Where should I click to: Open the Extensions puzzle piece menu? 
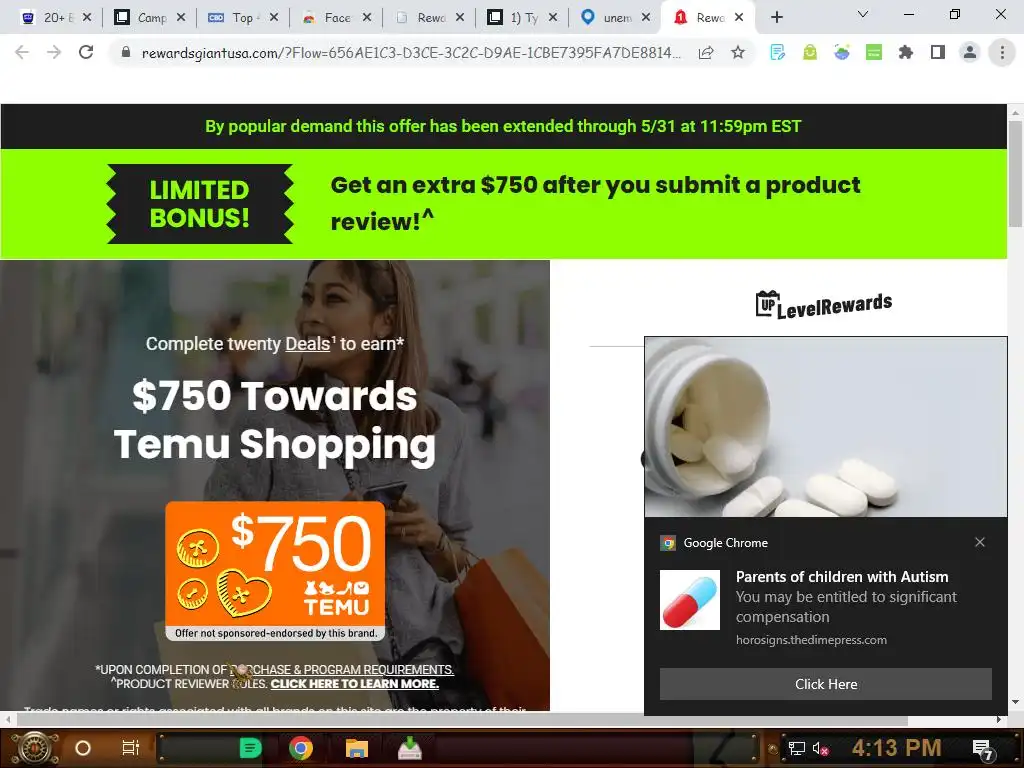click(906, 52)
